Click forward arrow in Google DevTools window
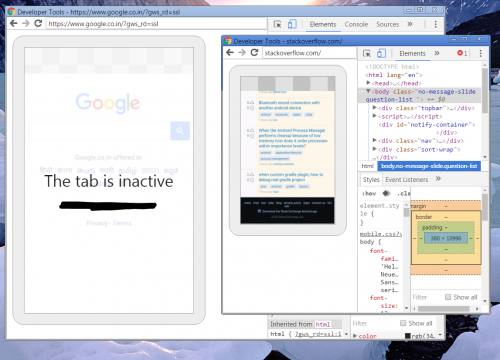Viewport: 500px width, 360px height. click(x=26, y=24)
